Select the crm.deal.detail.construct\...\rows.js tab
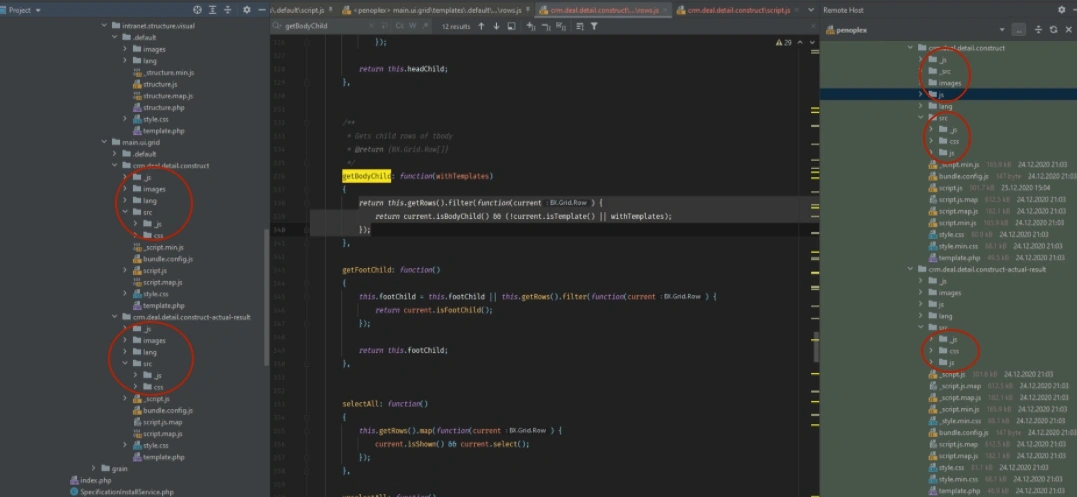1077x497 pixels. pos(604,10)
